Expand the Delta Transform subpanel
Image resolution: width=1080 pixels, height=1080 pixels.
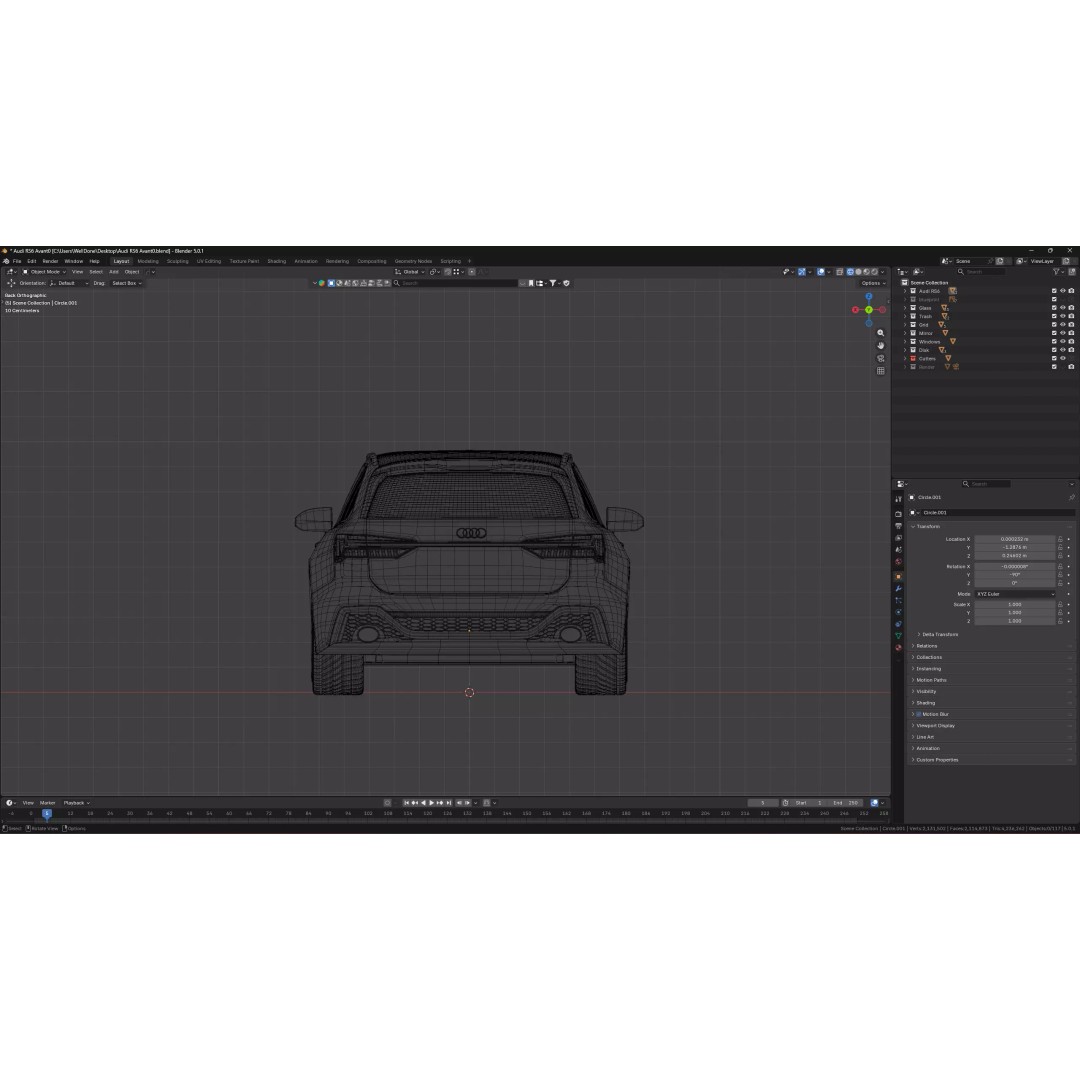click(937, 634)
